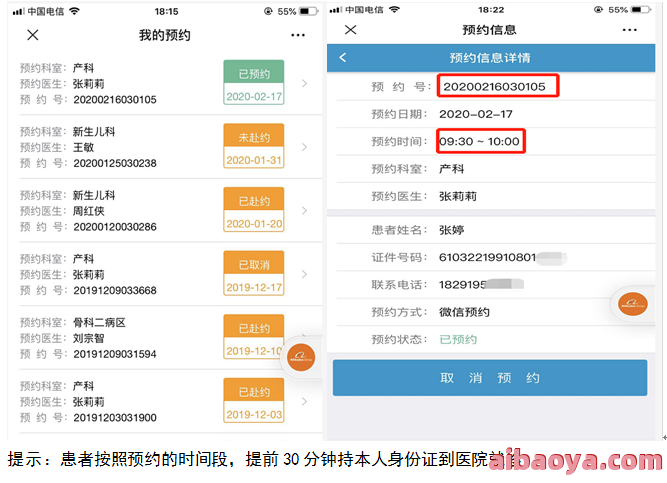The height and width of the screenshot is (483, 667).
Task: Click department 骨科二病区
Action: click(99, 323)
